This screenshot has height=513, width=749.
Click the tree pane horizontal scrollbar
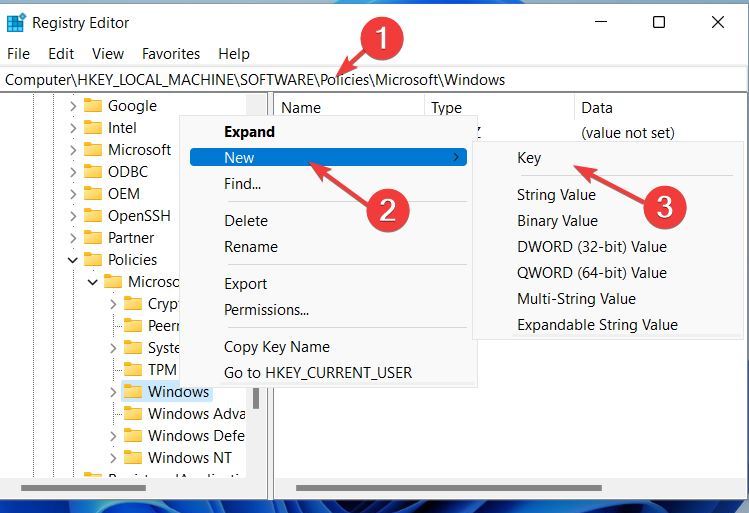(x=84, y=488)
